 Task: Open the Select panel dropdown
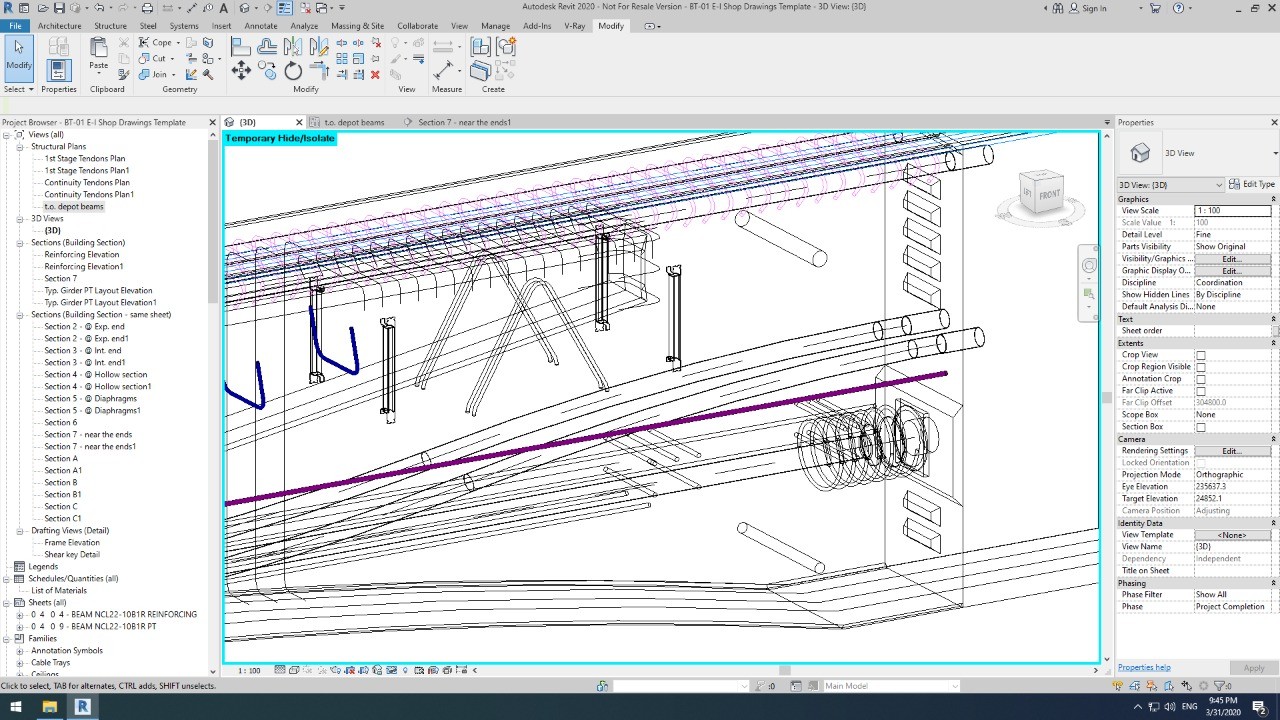[18, 89]
